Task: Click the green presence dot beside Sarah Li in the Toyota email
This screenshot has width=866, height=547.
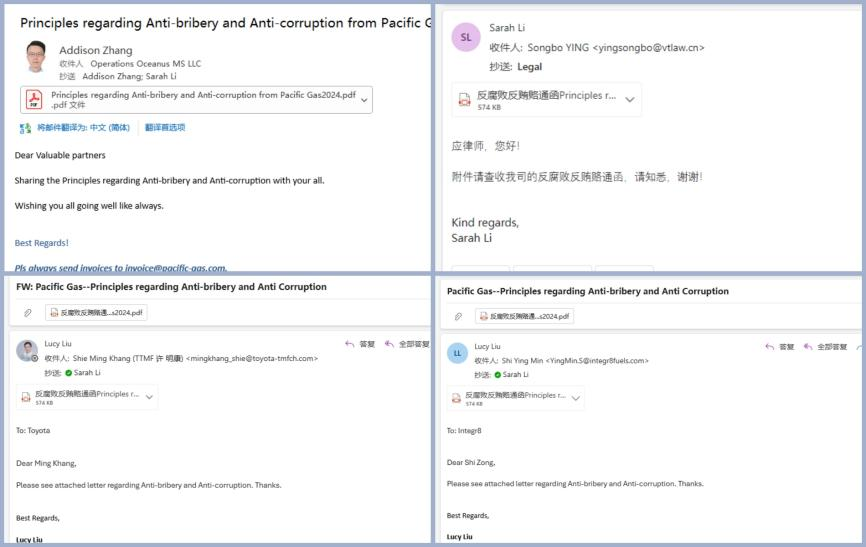Action: [x=68, y=374]
